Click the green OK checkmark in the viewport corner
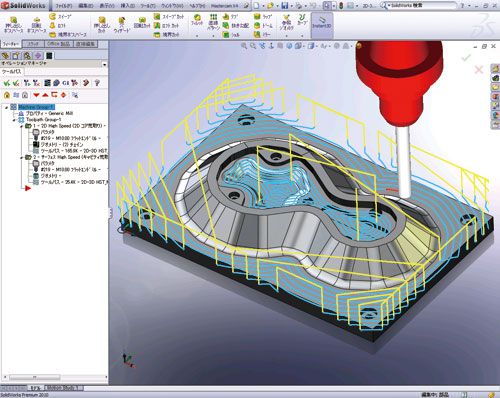This screenshot has width=500, height=398. (x=466, y=58)
